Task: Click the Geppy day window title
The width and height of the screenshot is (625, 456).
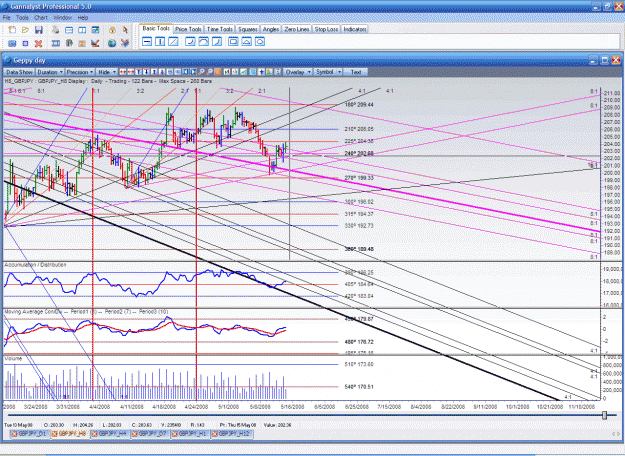Action: tap(29, 61)
